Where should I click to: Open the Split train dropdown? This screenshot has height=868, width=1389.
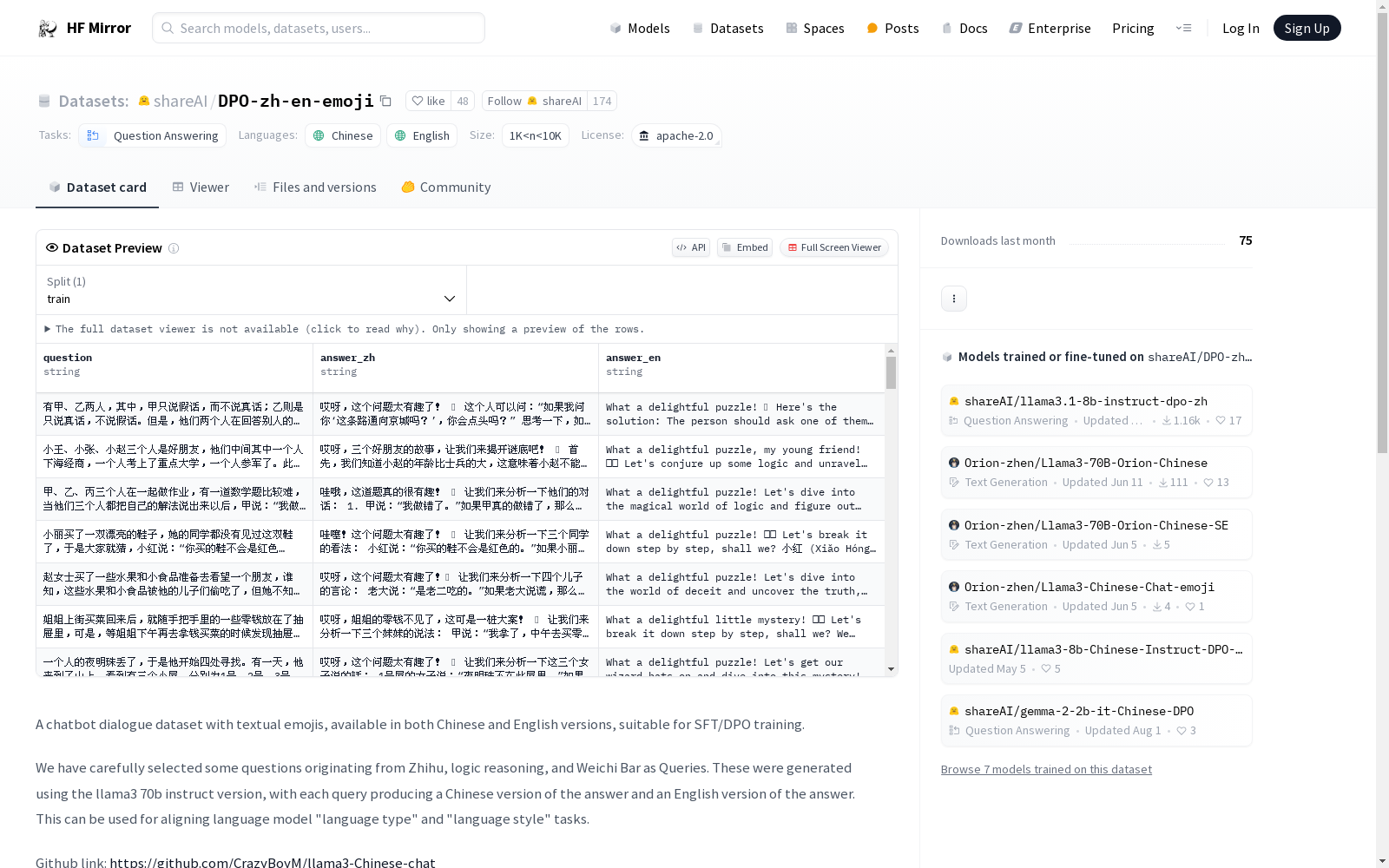pyautogui.click(x=252, y=290)
